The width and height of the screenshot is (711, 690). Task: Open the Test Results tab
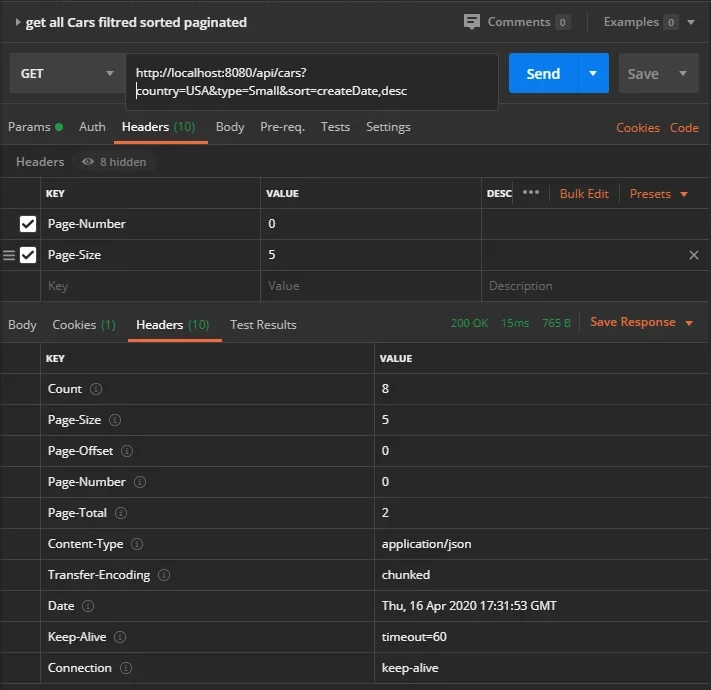[x=263, y=325]
